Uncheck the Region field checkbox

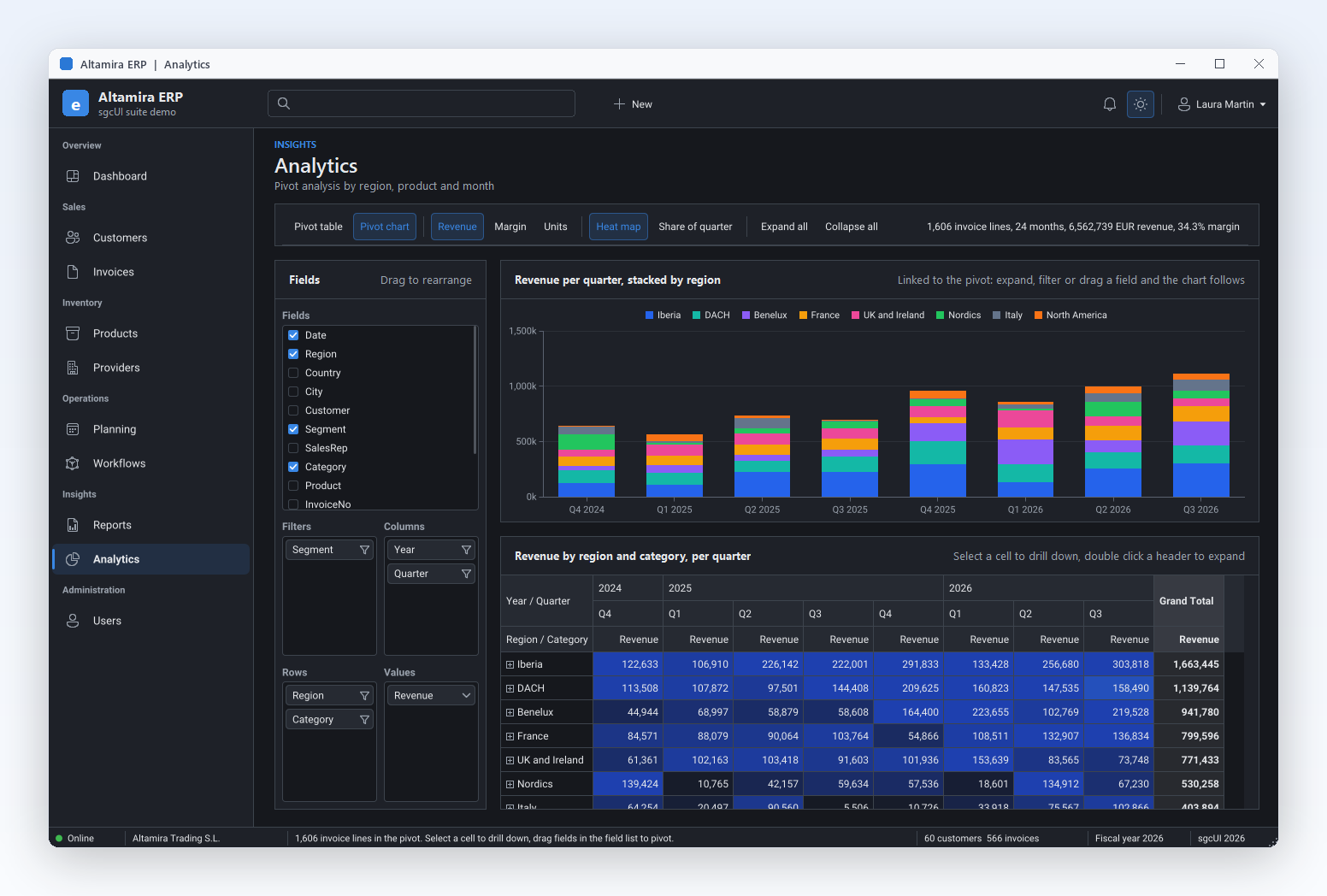[293, 354]
